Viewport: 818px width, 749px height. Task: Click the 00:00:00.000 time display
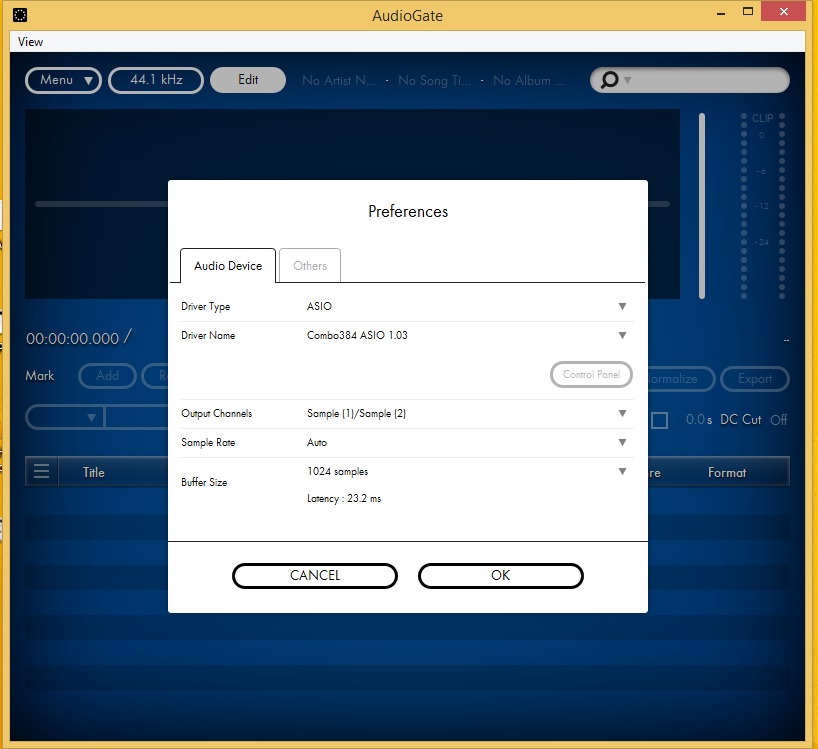click(x=73, y=339)
